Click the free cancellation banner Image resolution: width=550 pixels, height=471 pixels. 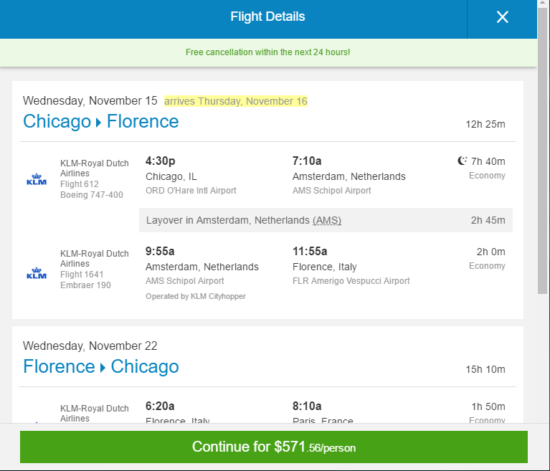(268, 53)
